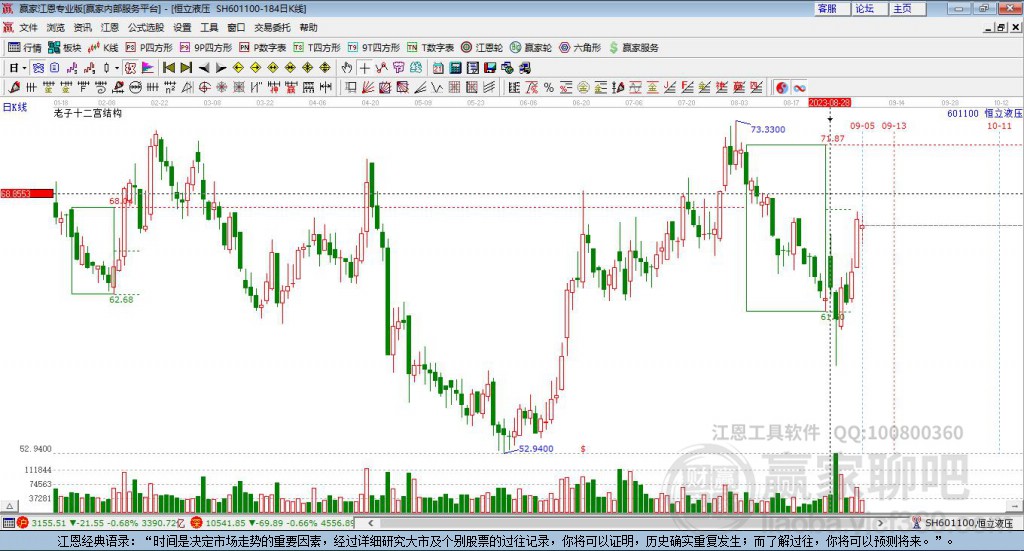This screenshot has height=551, width=1024.
Task: Click the 日K线 chart label
Action: (14, 107)
